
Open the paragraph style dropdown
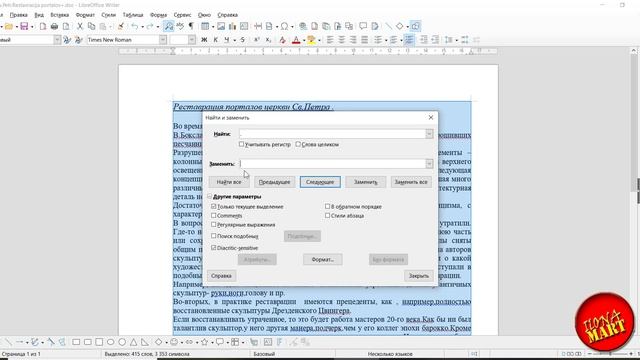tap(57, 40)
